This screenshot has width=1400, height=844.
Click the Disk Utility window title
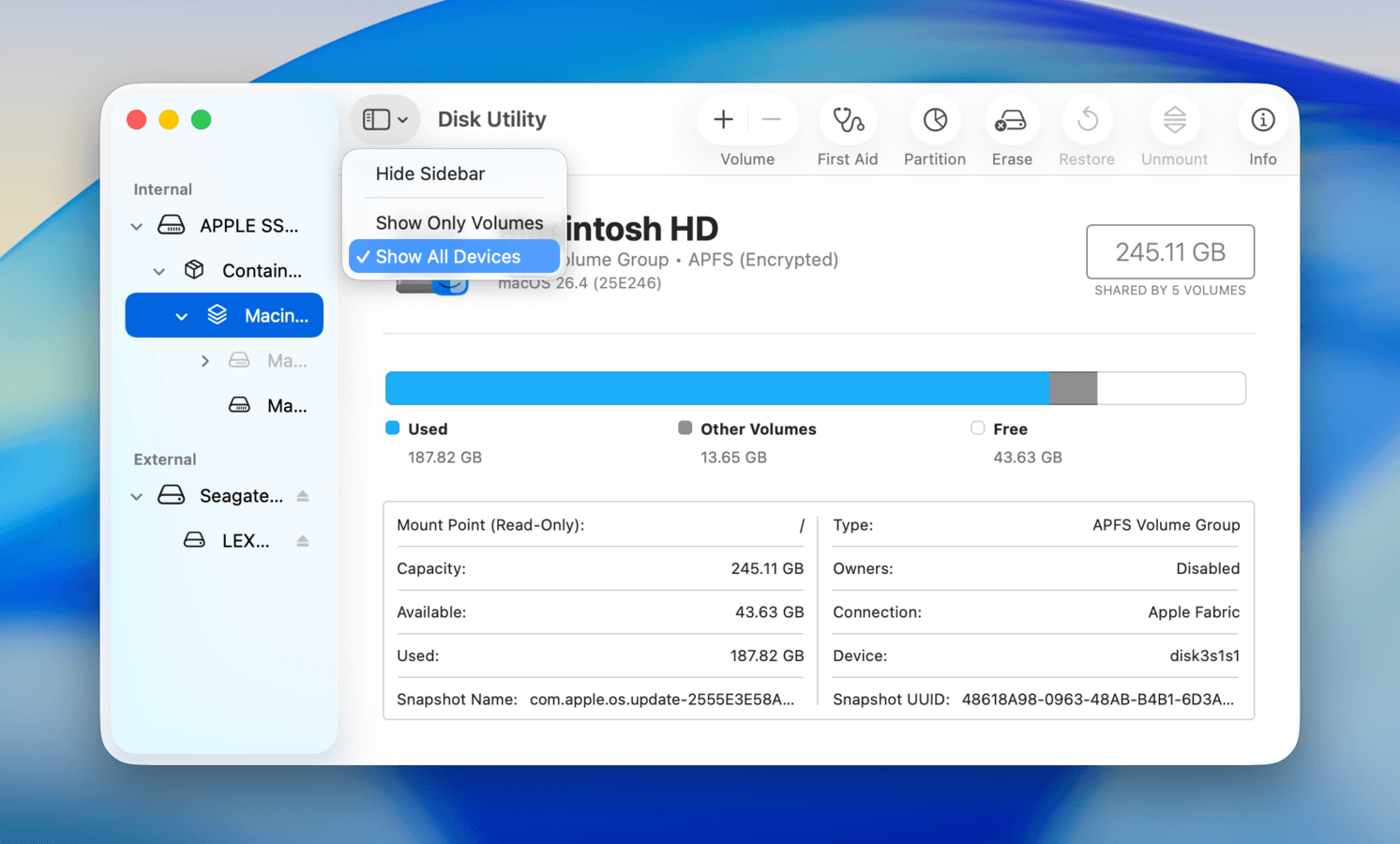pyautogui.click(x=491, y=119)
